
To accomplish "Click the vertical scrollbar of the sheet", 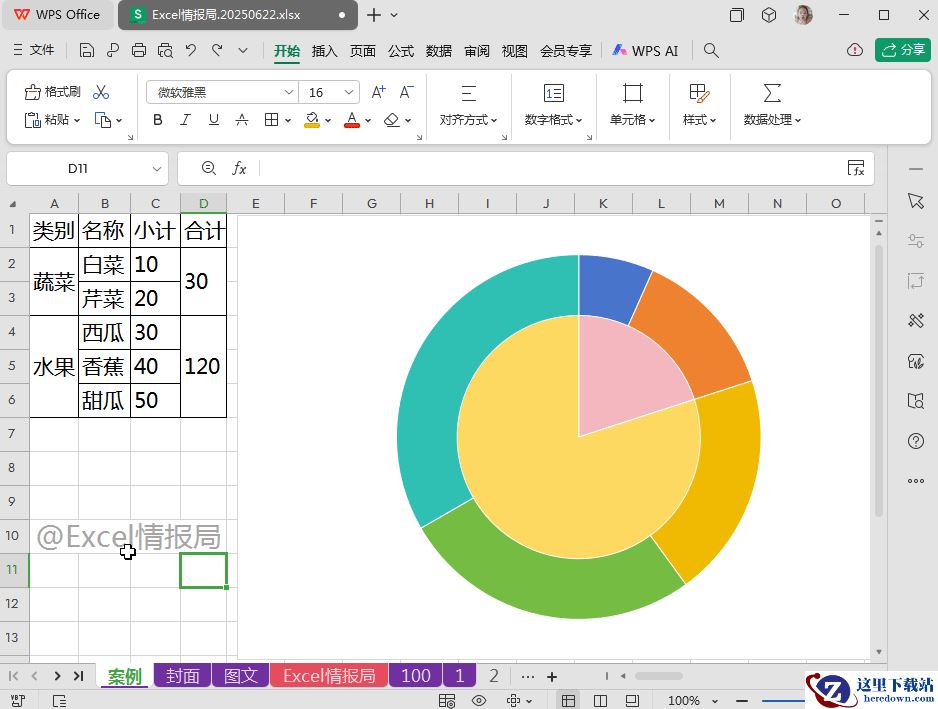I will click(x=879, y=383).
